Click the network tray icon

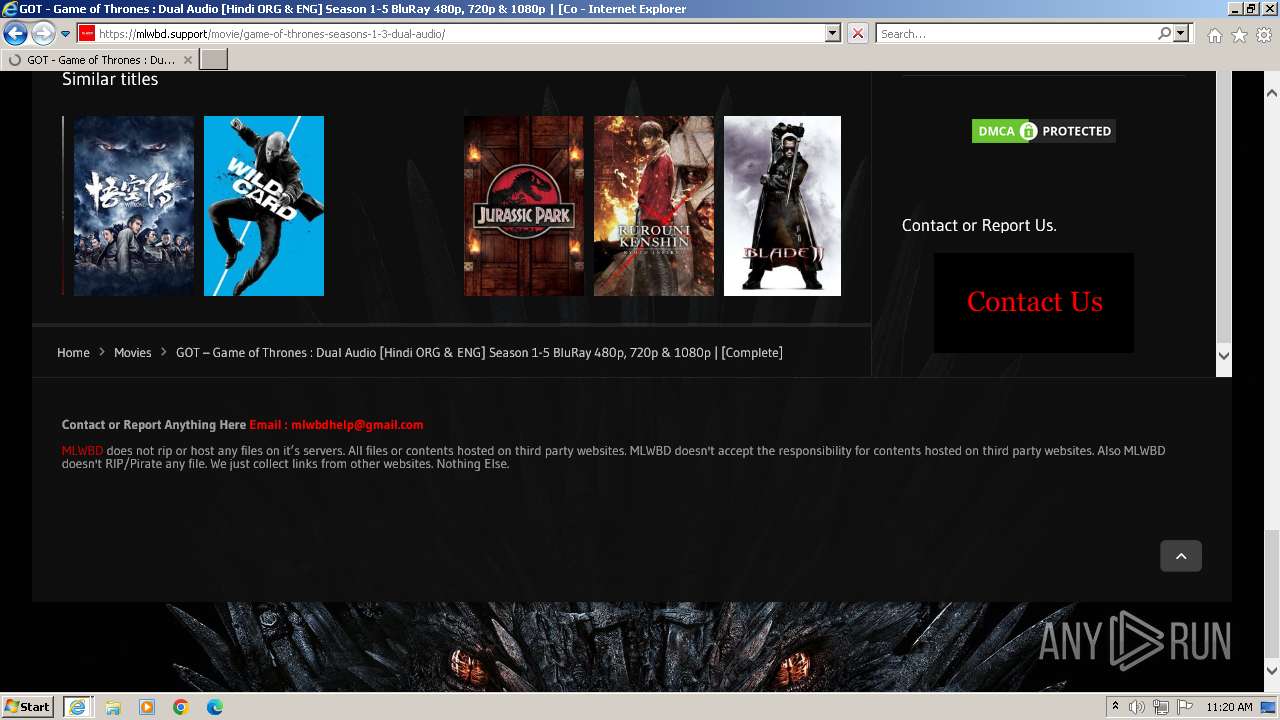[x=1161, y=707]
